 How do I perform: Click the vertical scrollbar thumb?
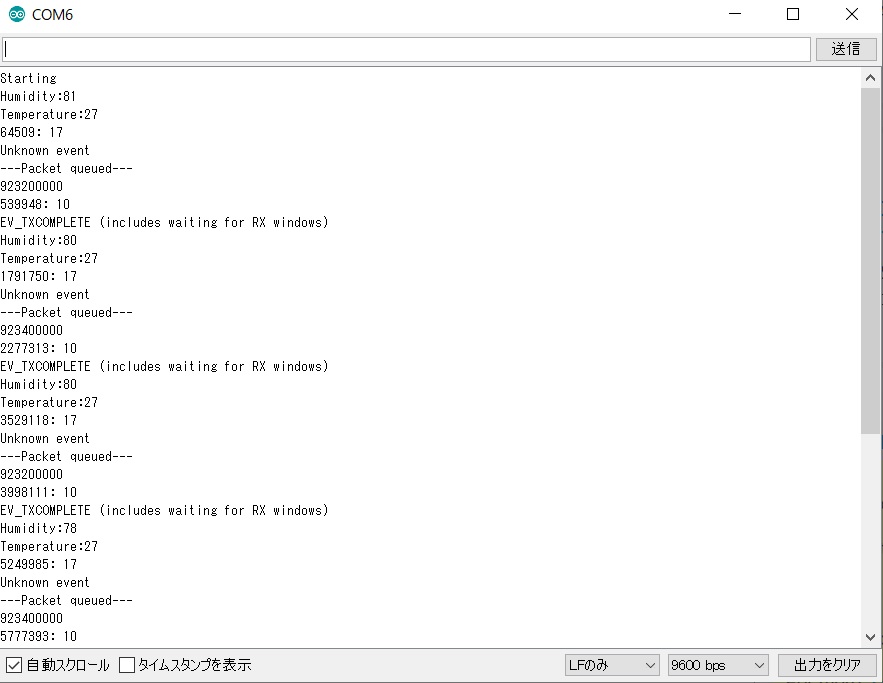coord(870,261)
